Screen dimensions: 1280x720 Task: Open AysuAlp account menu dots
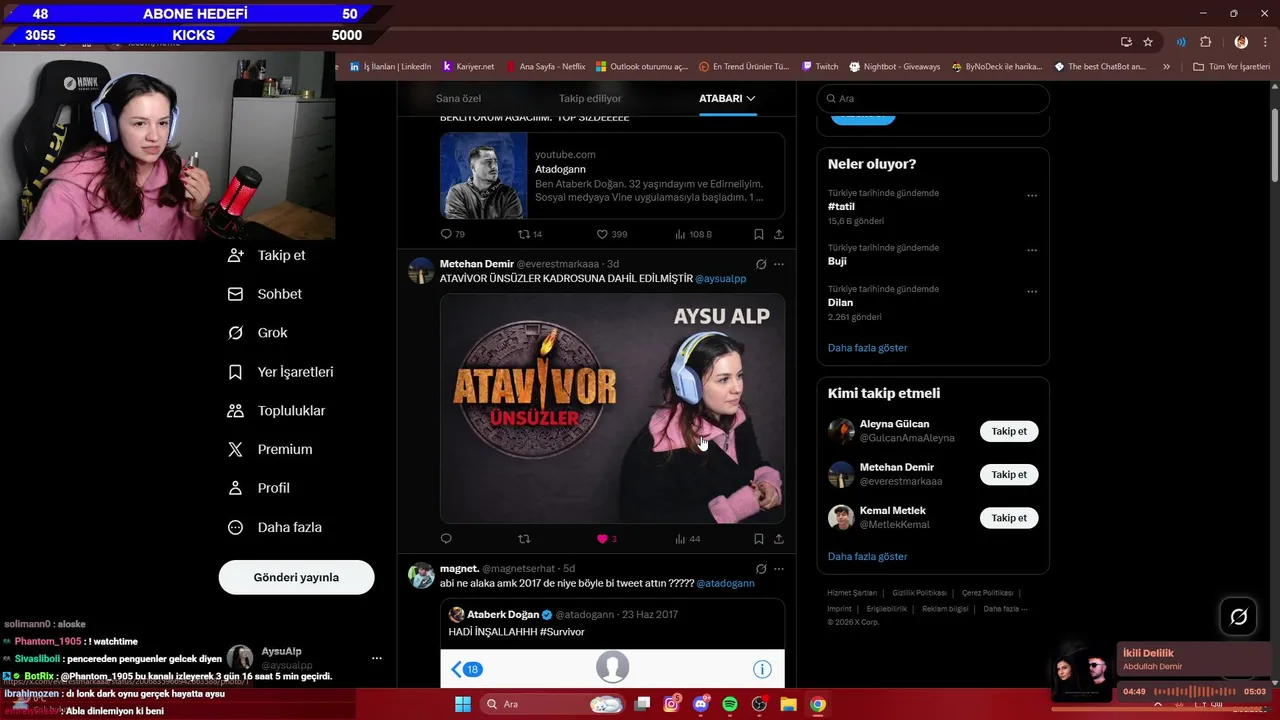tap(377, 658)
